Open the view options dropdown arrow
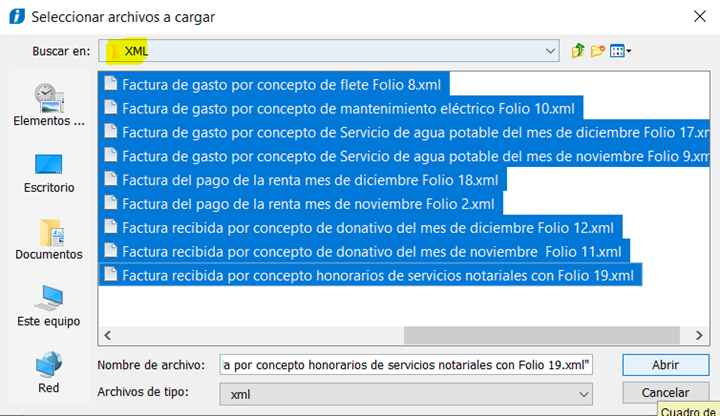This screenshot has width=720, height=416. coord(629,51)
